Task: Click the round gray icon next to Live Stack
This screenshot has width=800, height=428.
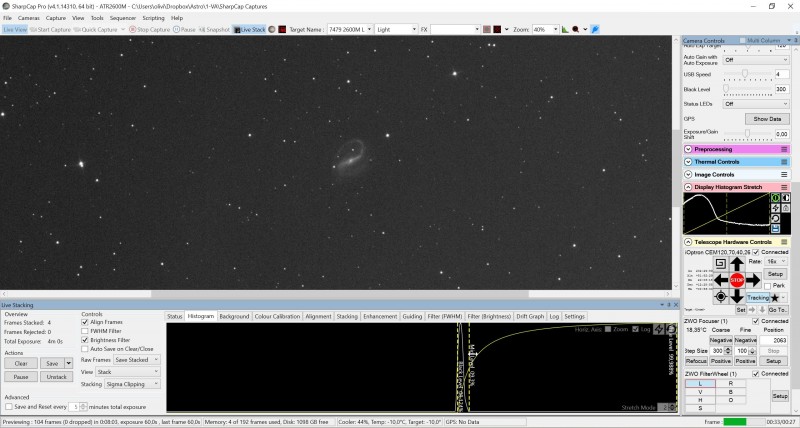Action: click(x=272, y=30)
